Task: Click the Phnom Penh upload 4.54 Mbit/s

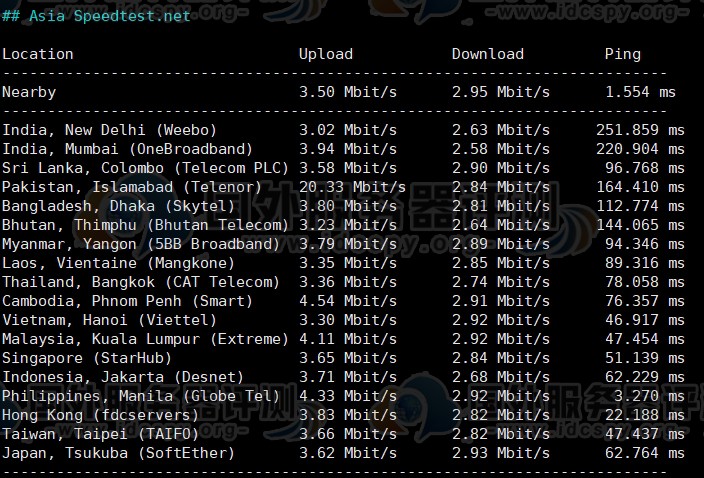Action: (x=348, y=301)
